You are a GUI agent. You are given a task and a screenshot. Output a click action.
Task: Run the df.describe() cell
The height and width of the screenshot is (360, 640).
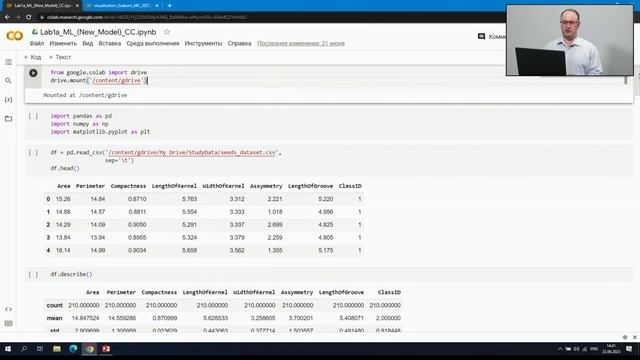33,274
